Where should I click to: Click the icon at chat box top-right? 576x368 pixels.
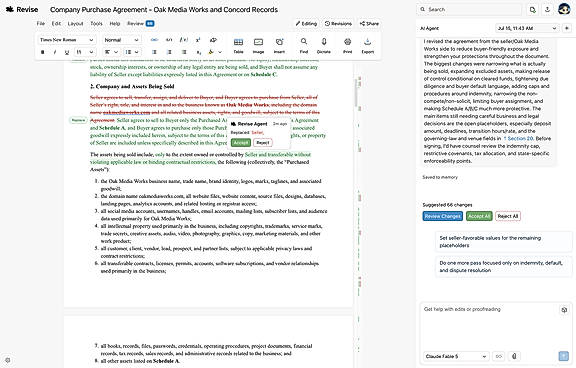point(564,310)
